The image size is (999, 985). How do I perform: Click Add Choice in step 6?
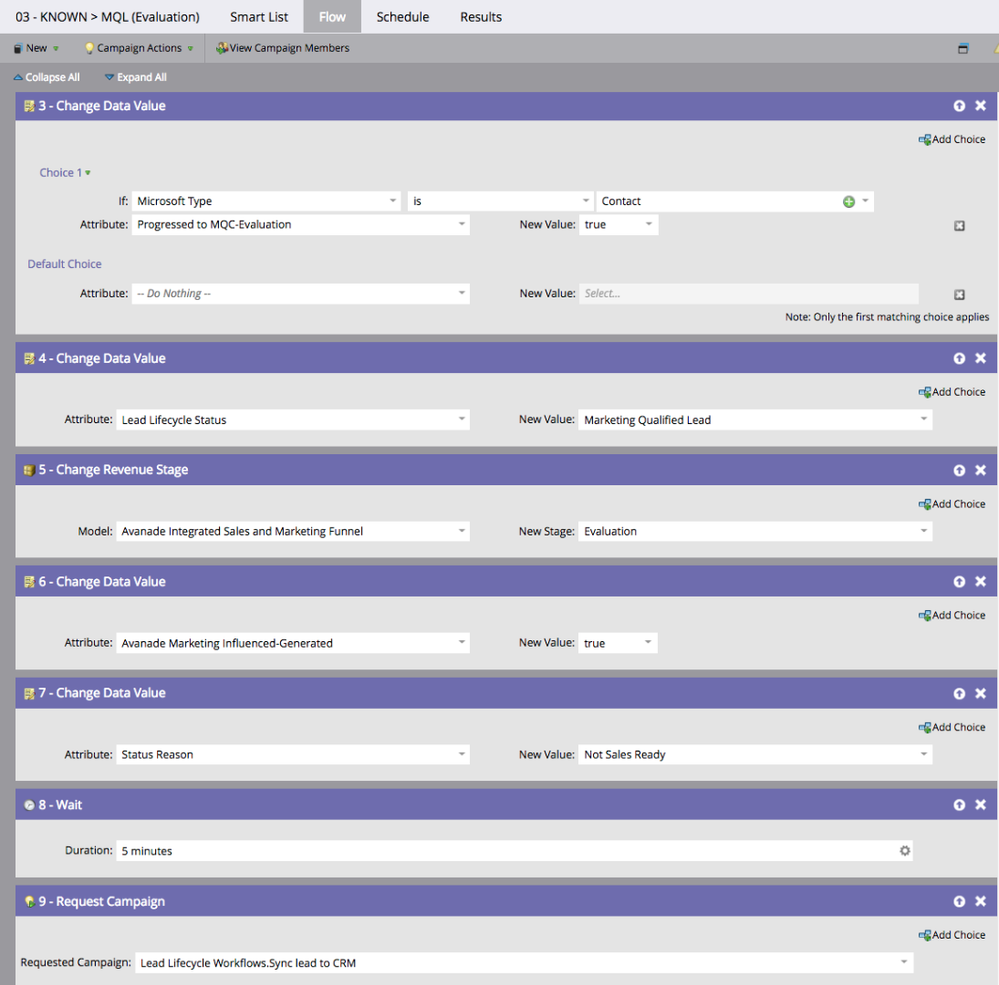952,615
